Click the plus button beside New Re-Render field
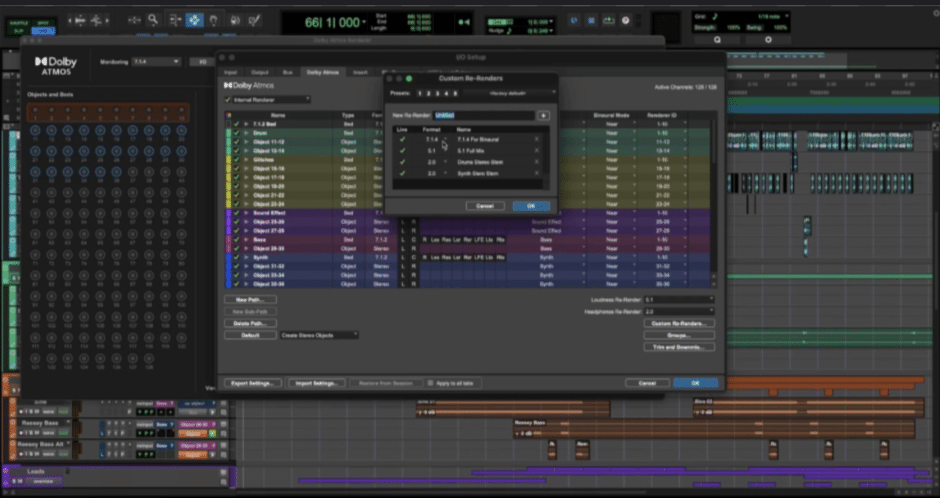Screen dimensions: 940x498 pyautogui.click(x=543, y=116)
